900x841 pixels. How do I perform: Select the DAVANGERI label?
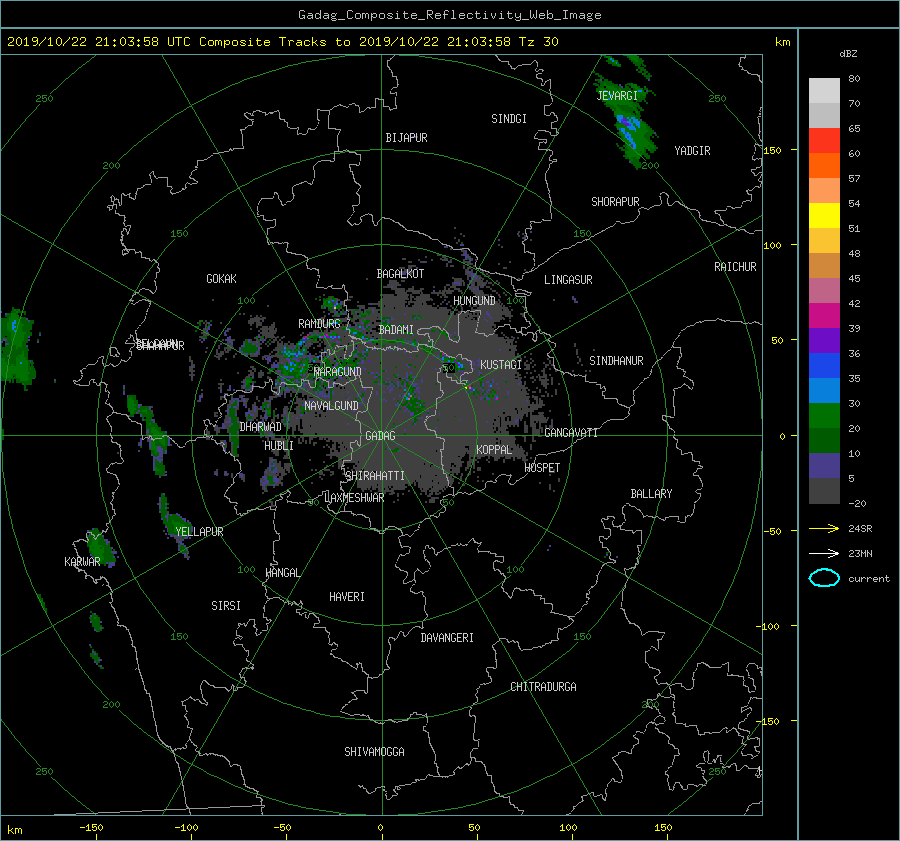(447, 638)
